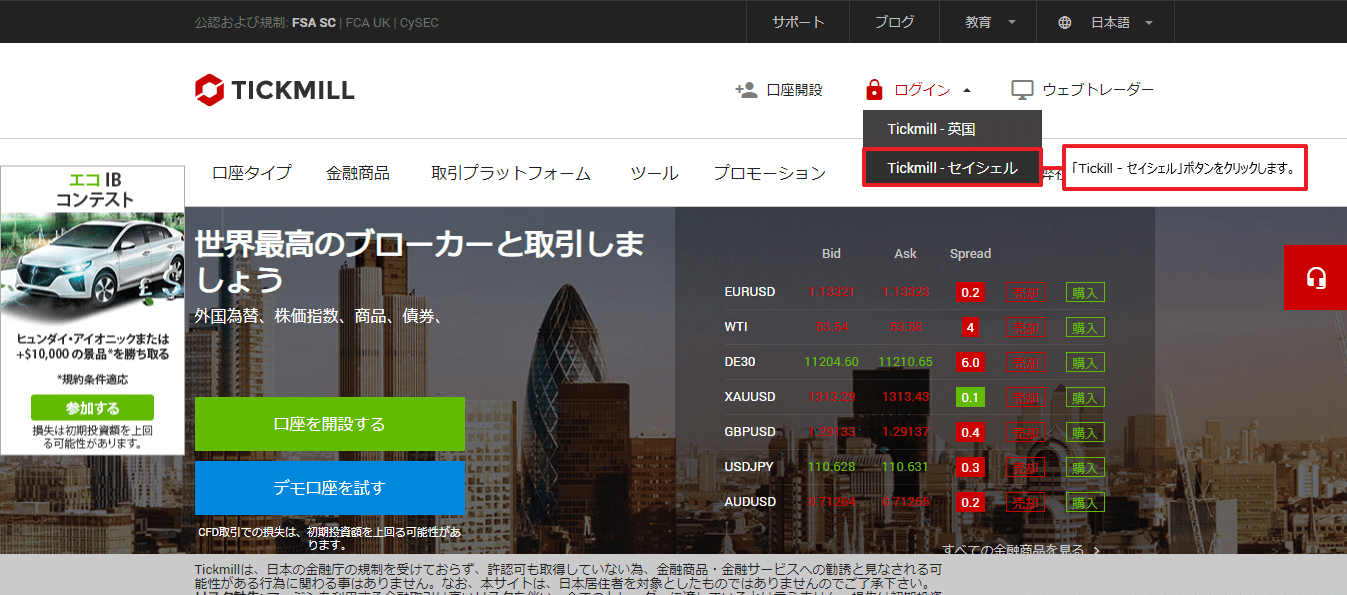
Task: Collapse the ログイン dropdown arrow
Action: [967, 88]
